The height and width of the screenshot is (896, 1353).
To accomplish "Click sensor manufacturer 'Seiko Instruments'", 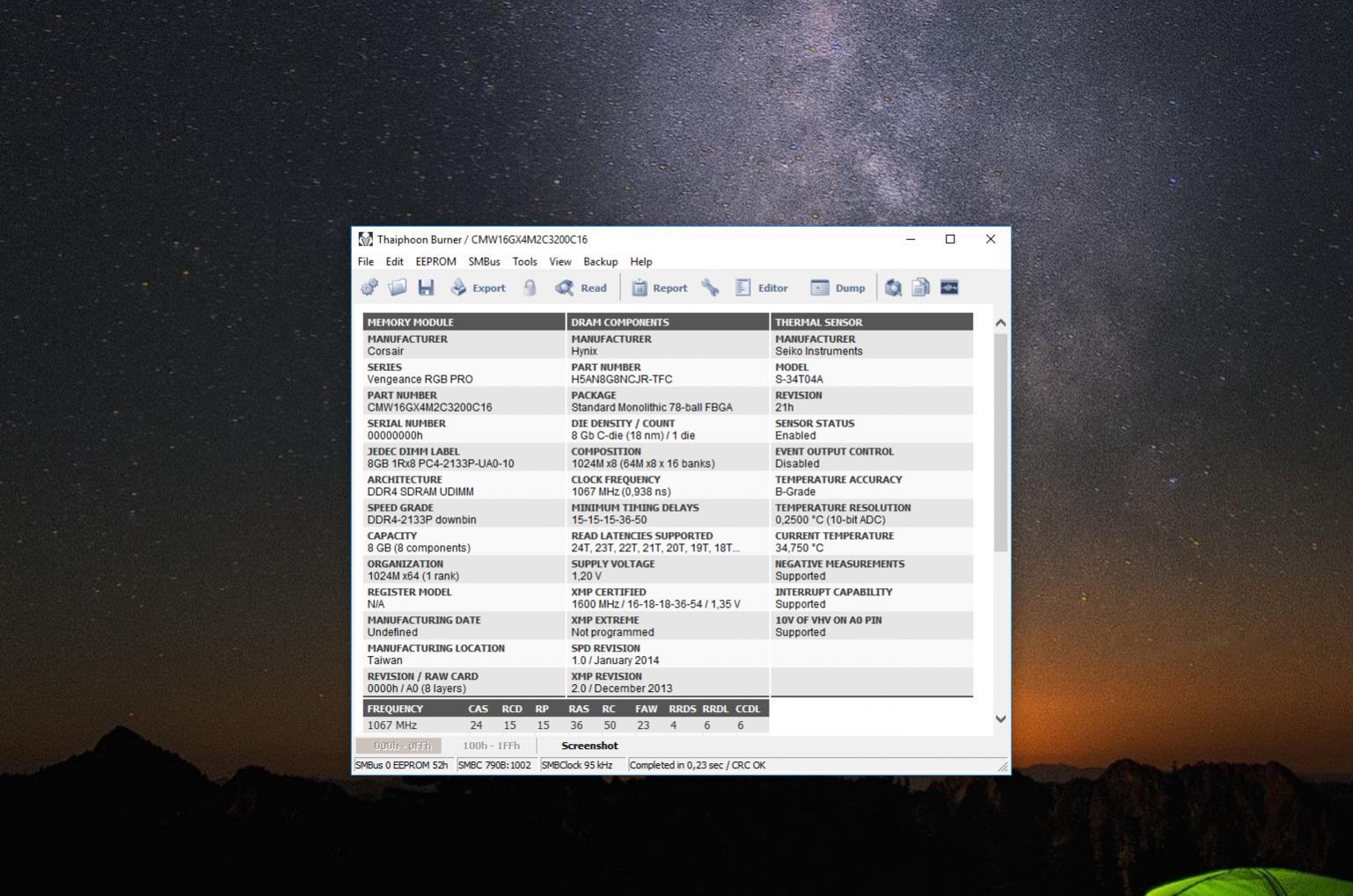I will [x=819, y=351].
